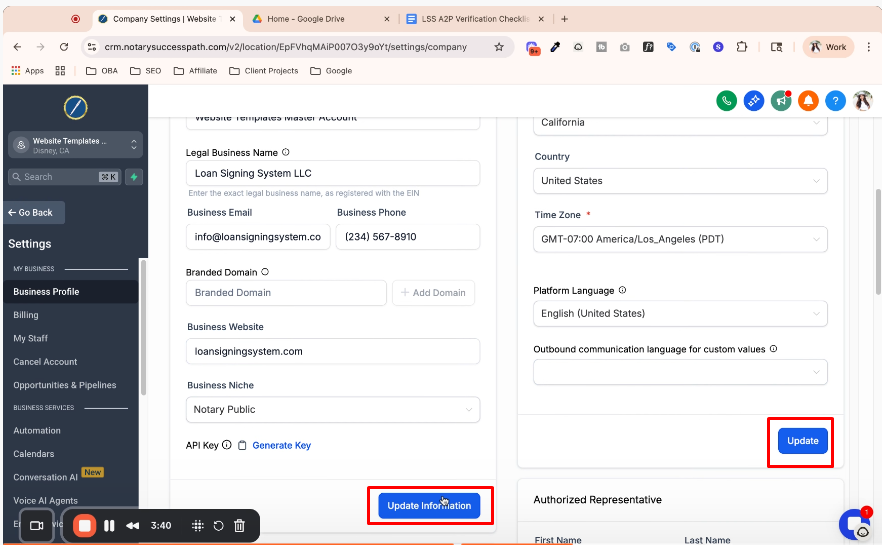
Task: Restart the recording with the circular arrow icon
Action: (x=218, y=525)
